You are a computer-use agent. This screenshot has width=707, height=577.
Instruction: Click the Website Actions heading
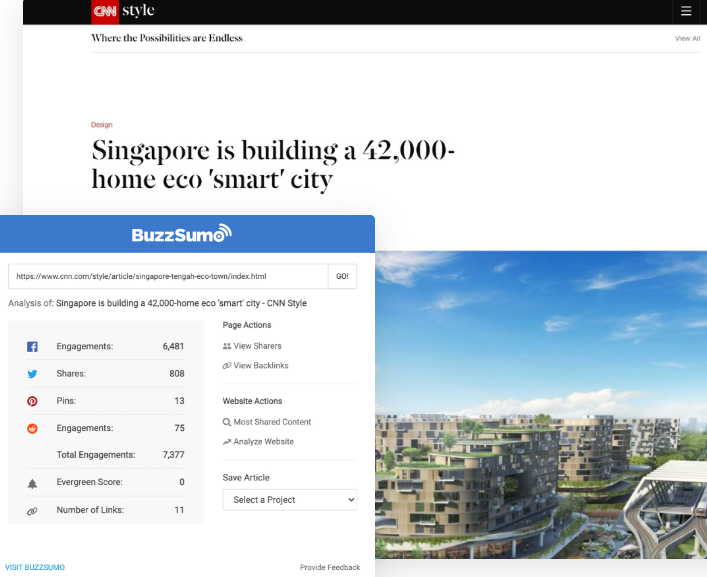click(252, 401)
